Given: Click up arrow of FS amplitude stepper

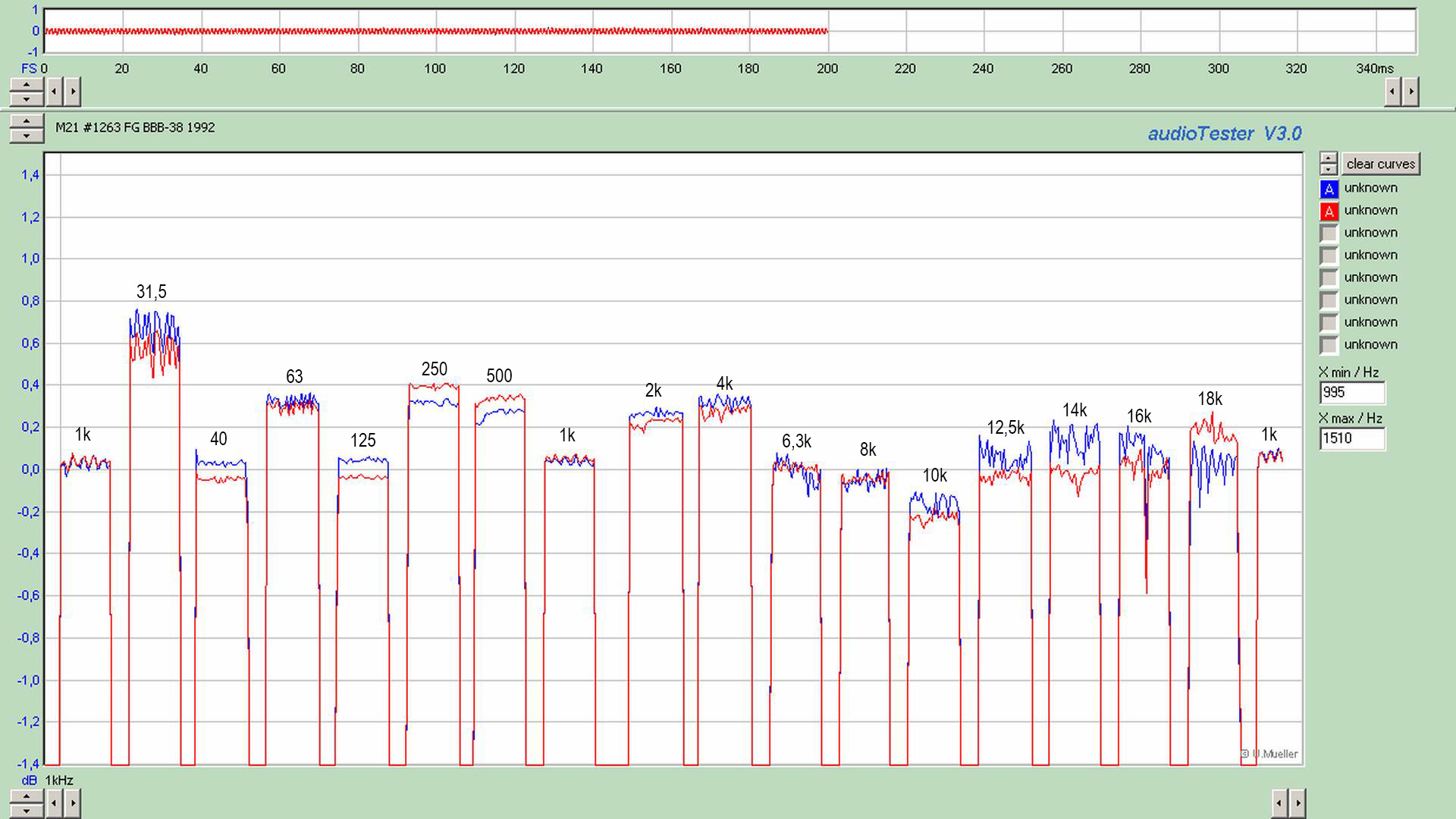Looking at the screenshot, I should (27, 85).
